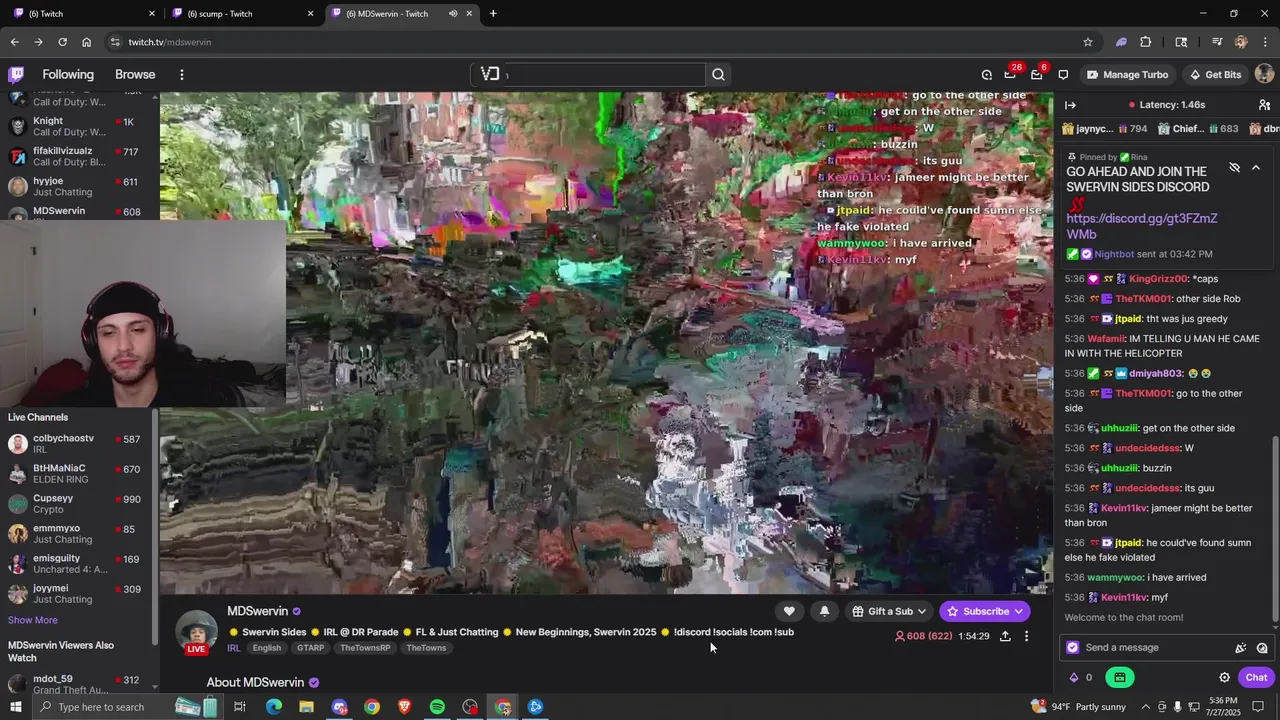
Task: Open Cupseyy channel in sidebar
Action: pyautogui.click(x=76, y=503)
